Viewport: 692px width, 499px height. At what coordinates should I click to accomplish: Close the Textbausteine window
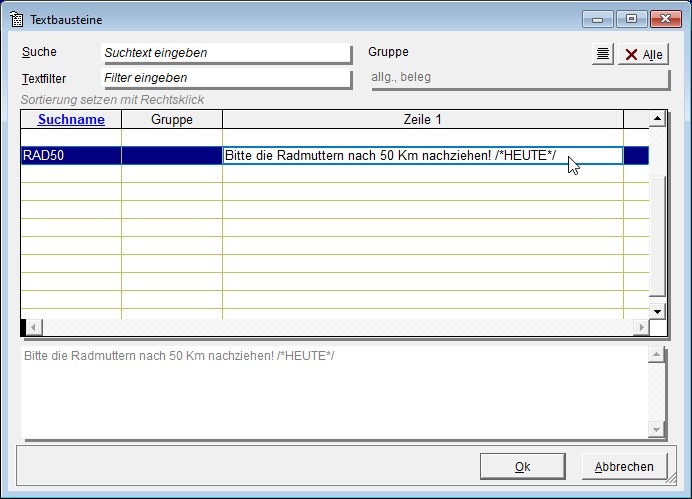pos(666,19)
